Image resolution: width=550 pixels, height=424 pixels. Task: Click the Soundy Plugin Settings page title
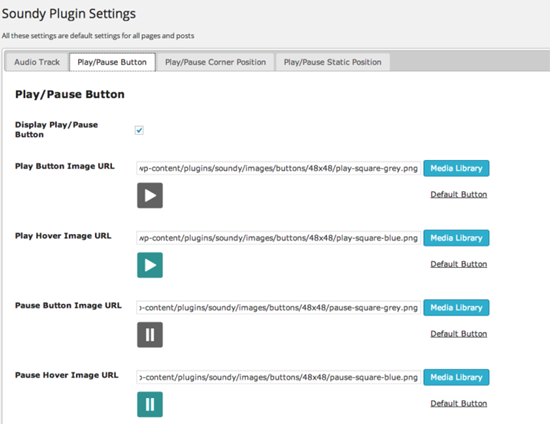pos(69,14)
